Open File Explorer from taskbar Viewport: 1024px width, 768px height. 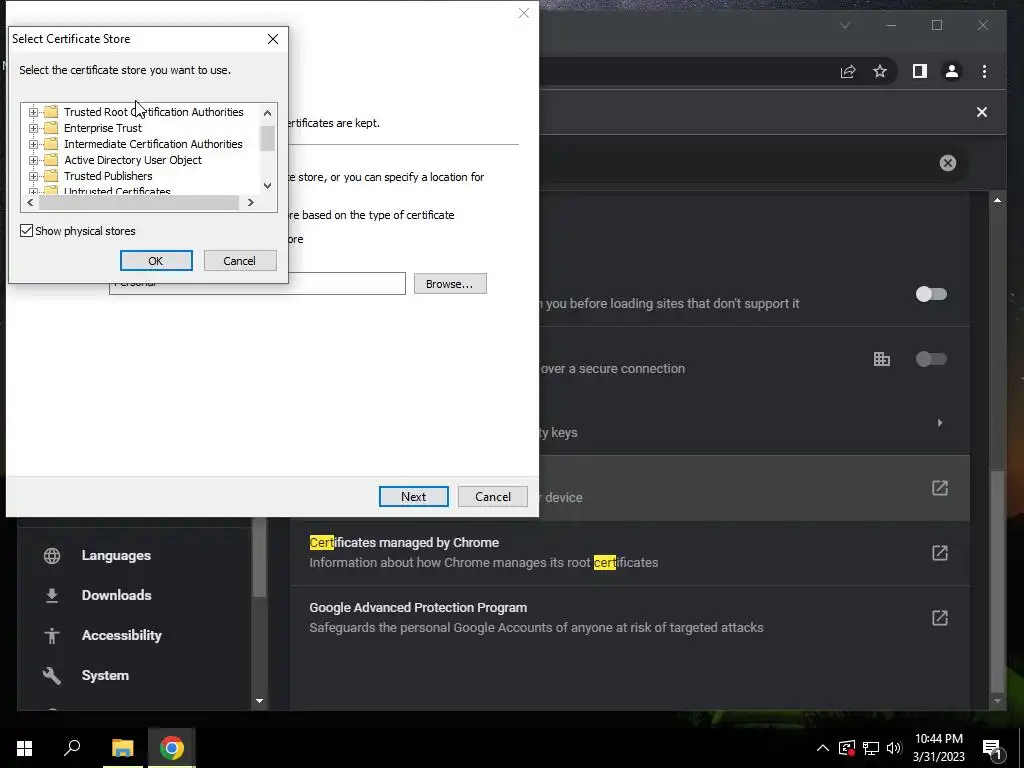point(122,748)
